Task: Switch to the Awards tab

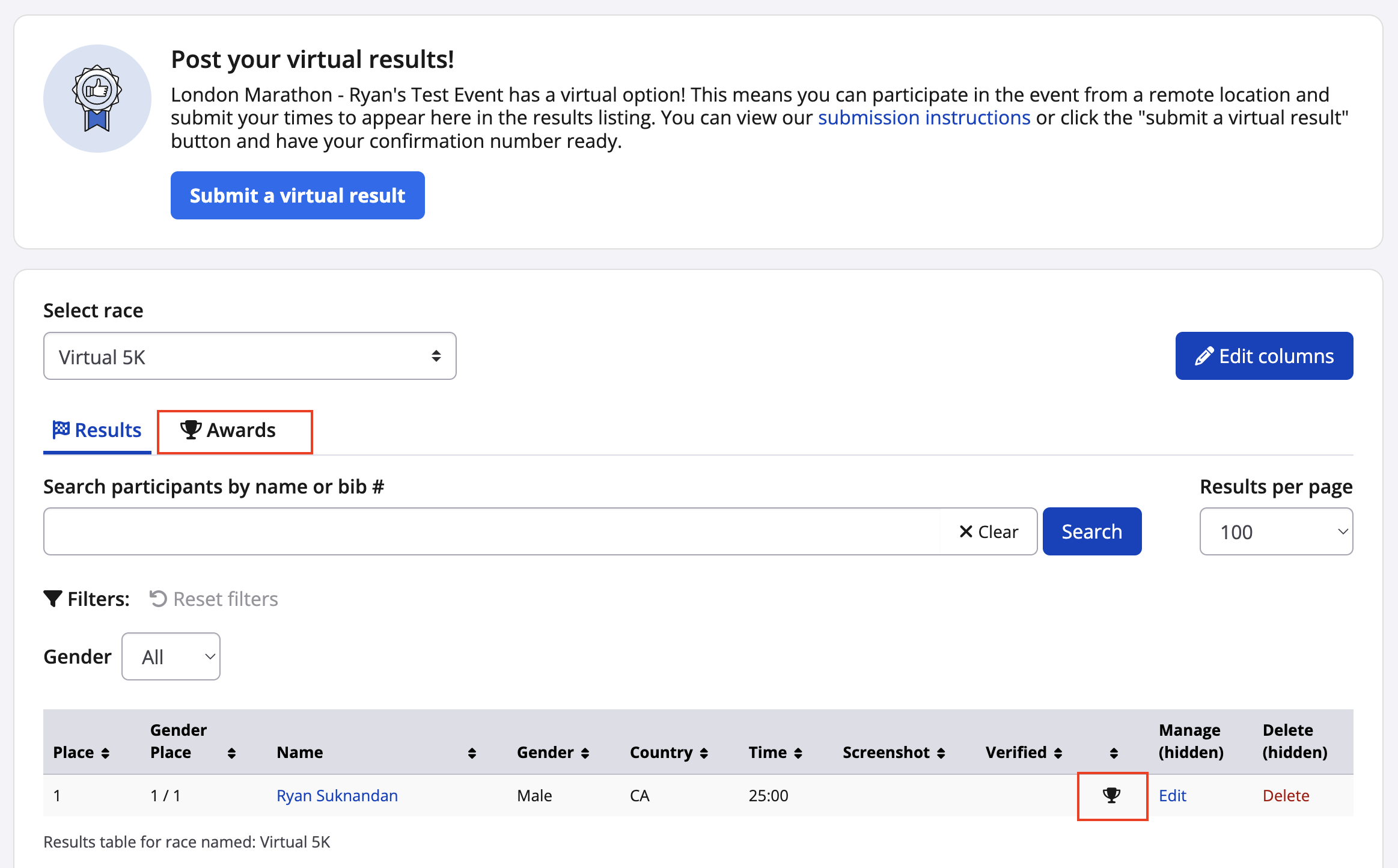Action: (x=234, y=431)
